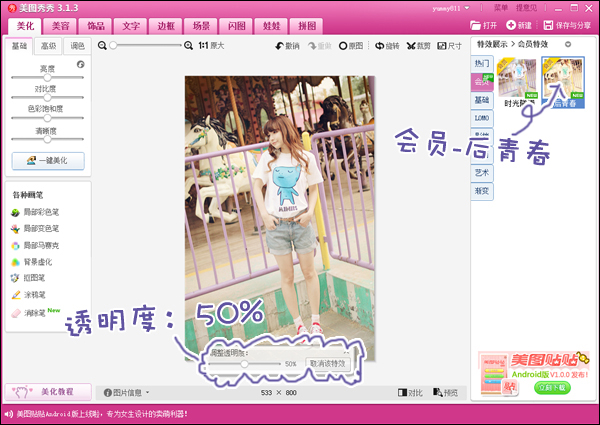Adjust the 亮度 brightness slider

(47, 77)
